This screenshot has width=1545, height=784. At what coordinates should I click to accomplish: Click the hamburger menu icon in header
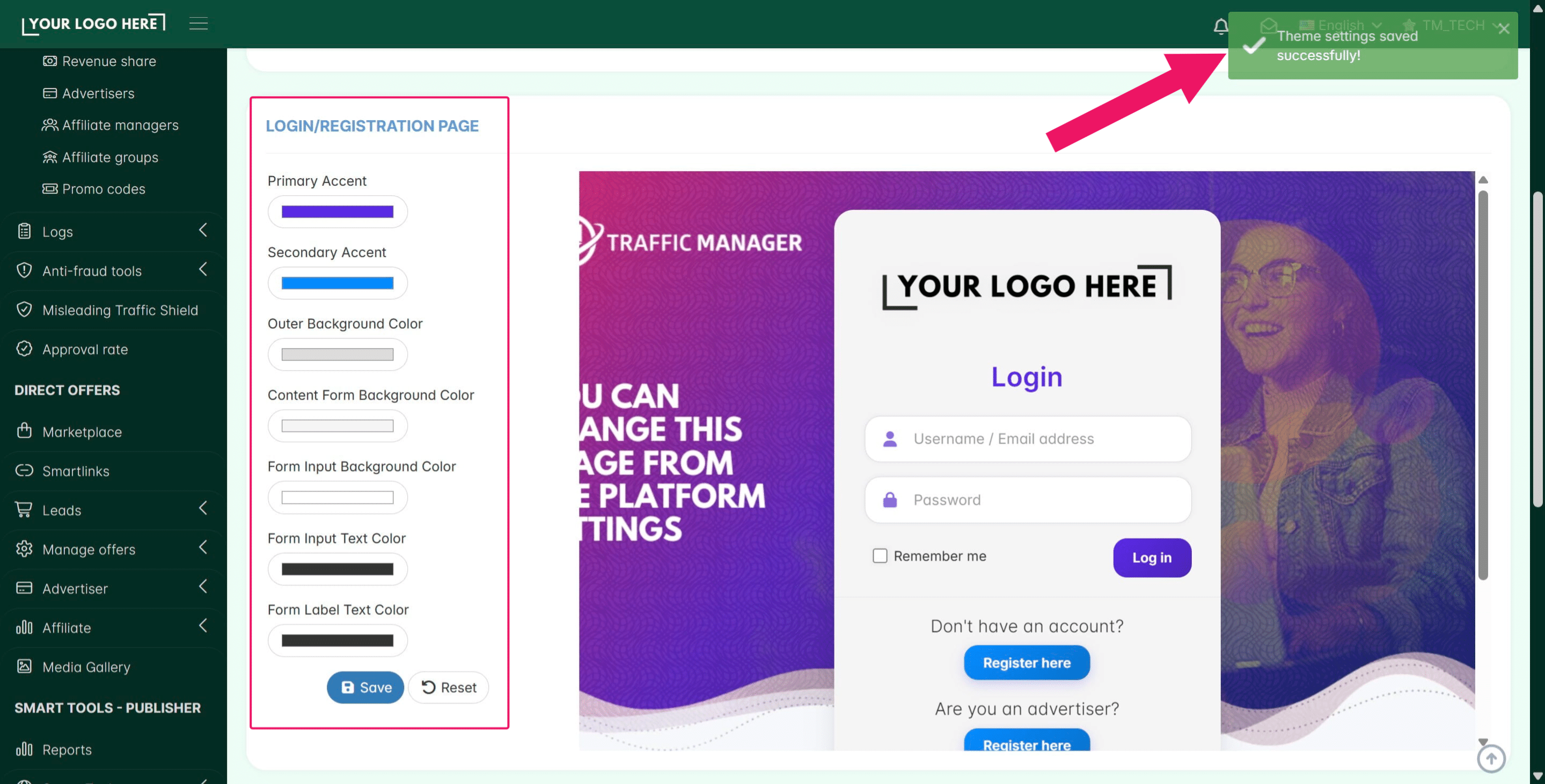click(x=199, y=24)
